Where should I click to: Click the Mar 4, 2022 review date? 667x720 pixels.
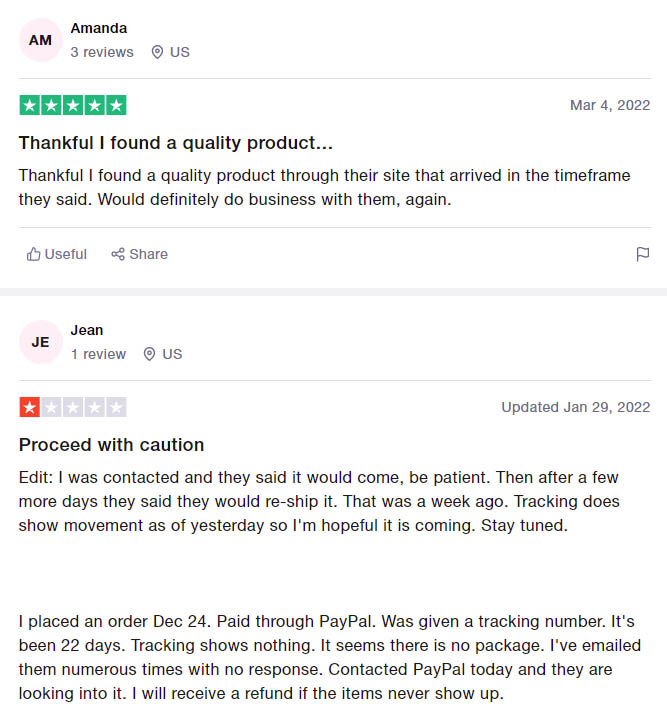point(610,105)
